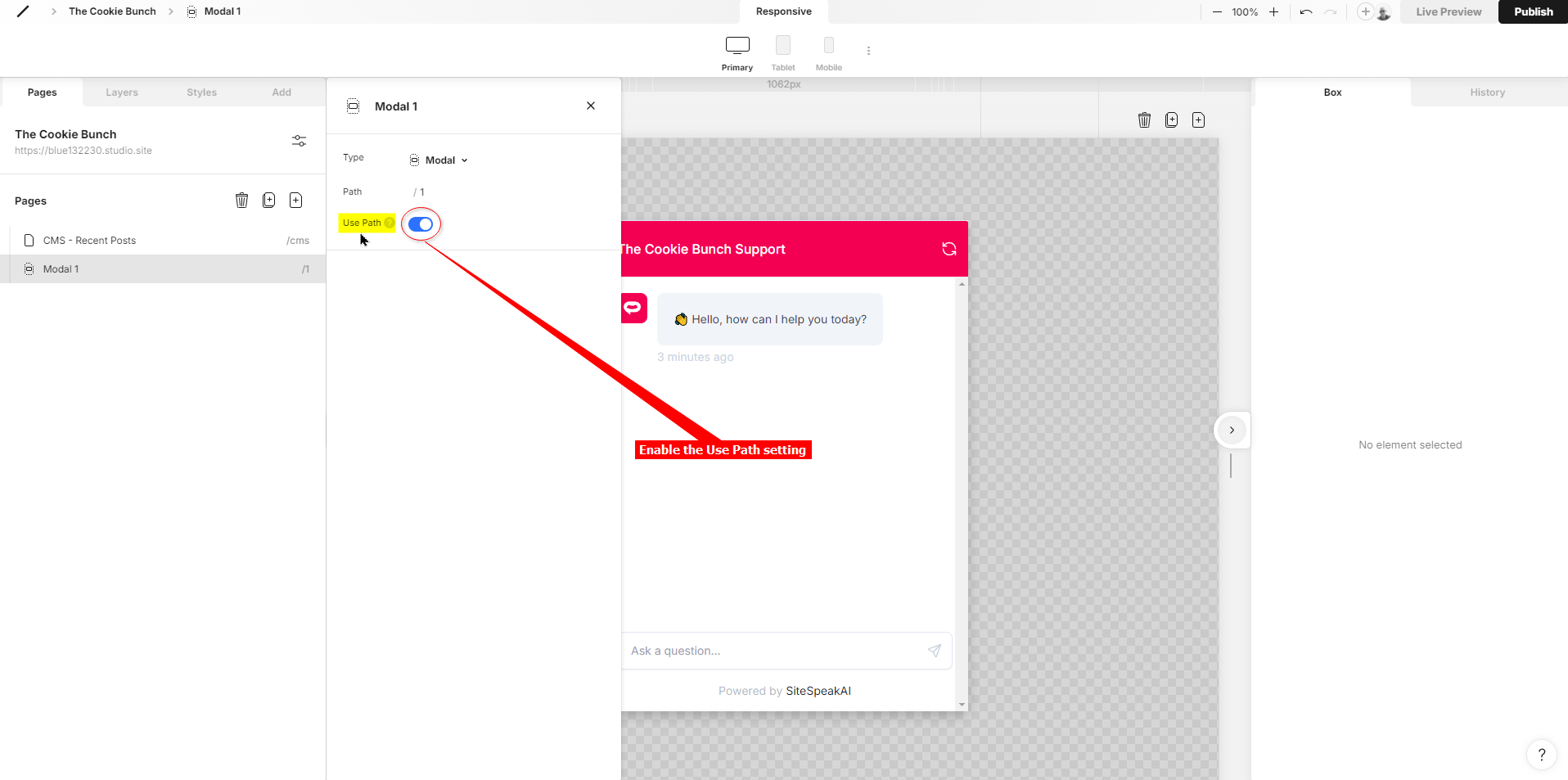Open the help question mark button
Image resolution: width=1568 pixels, height=780 pixels.
pos(1541,755)
